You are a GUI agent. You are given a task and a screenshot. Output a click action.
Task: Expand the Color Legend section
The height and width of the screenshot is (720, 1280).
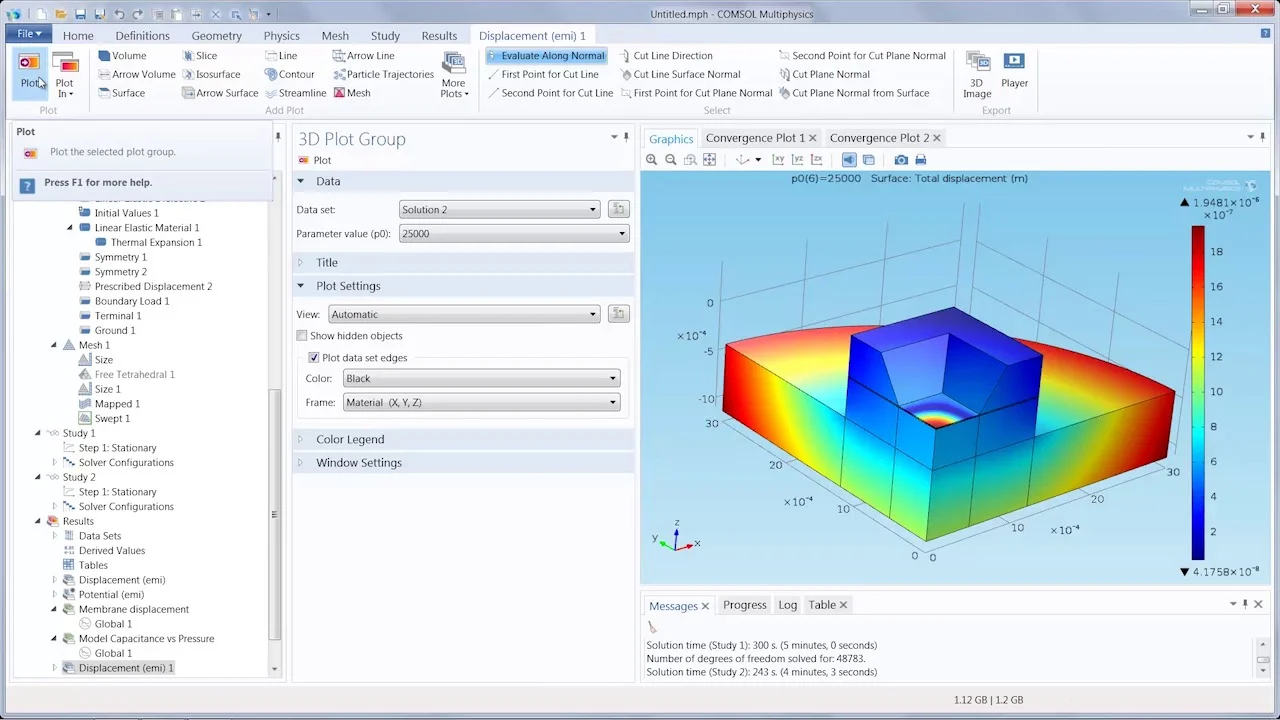[350, 439]
